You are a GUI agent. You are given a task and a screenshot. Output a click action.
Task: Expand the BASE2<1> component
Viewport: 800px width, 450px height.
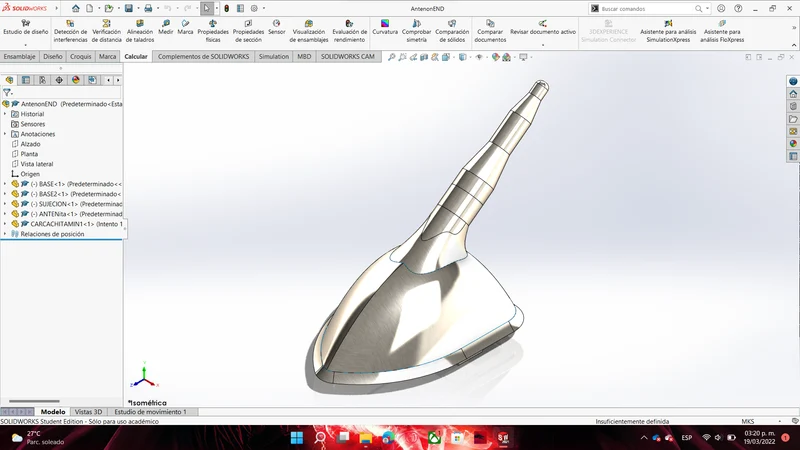pos(5,194)
